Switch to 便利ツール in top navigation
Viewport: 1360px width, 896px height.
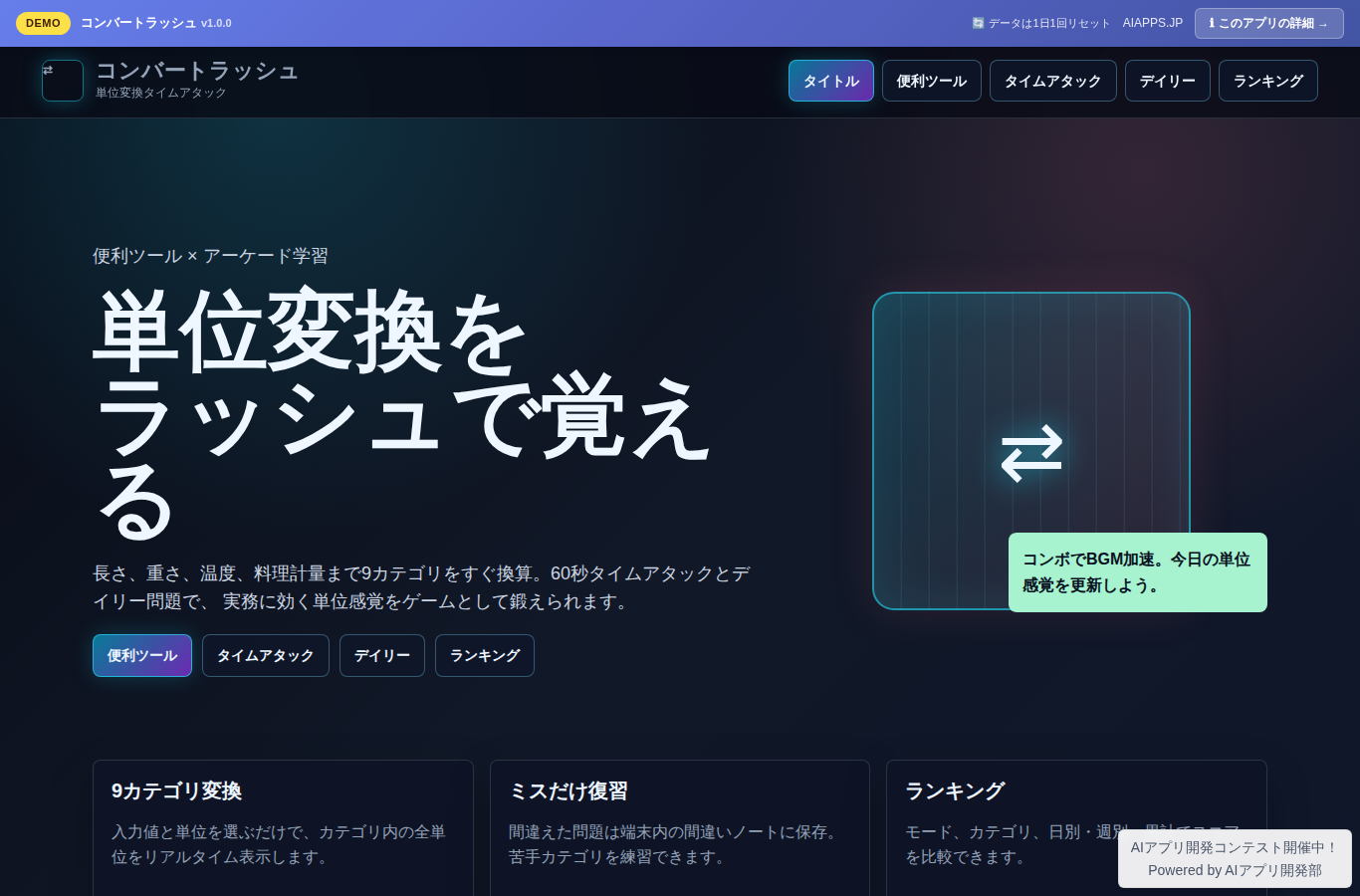932,81
